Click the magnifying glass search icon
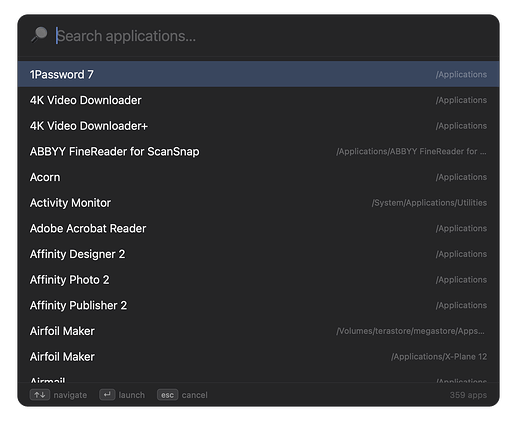Screen dimensions: 517x426 pyautogui.click(x=39, y=35)
